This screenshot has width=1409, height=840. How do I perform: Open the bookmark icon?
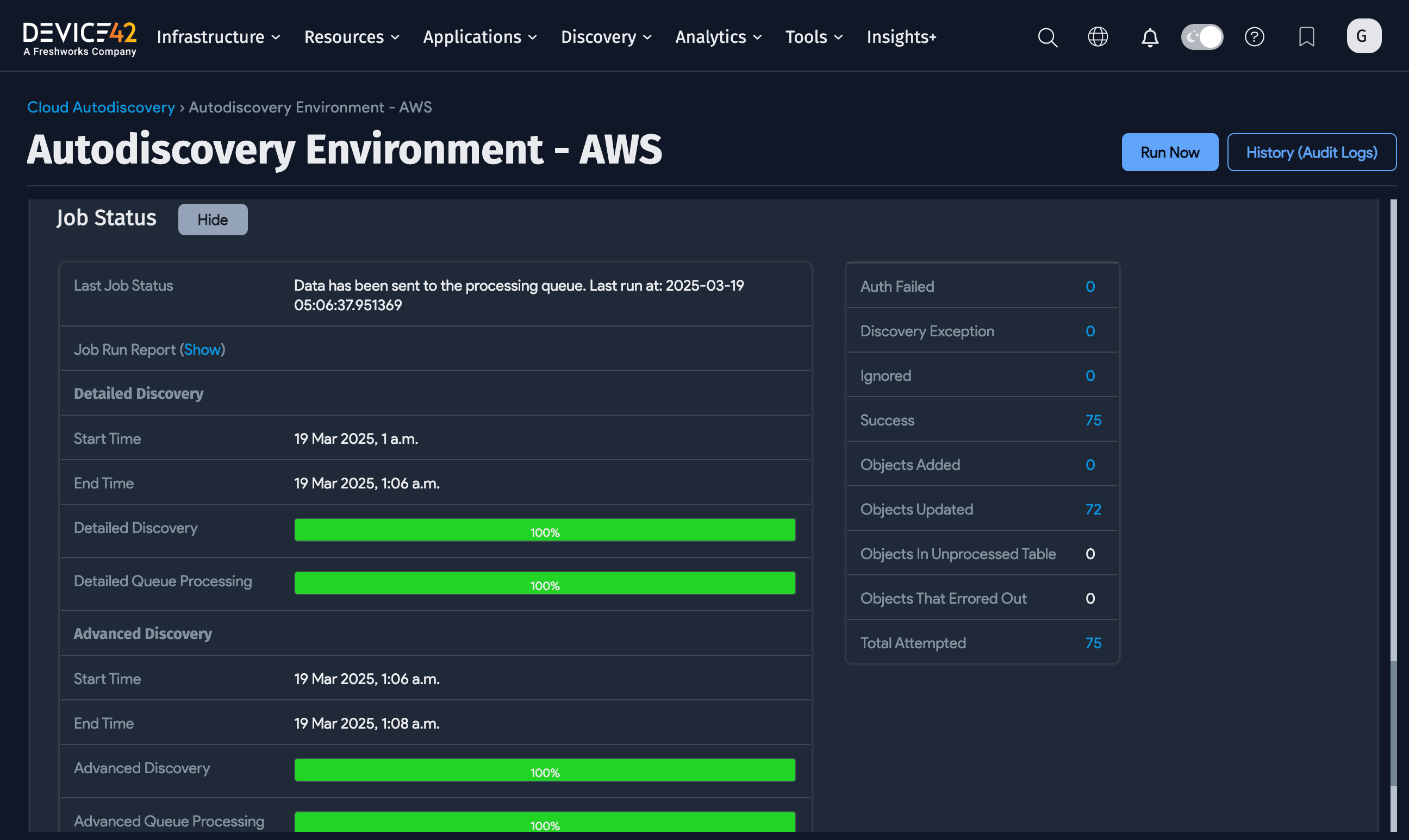pos(1306,37)
